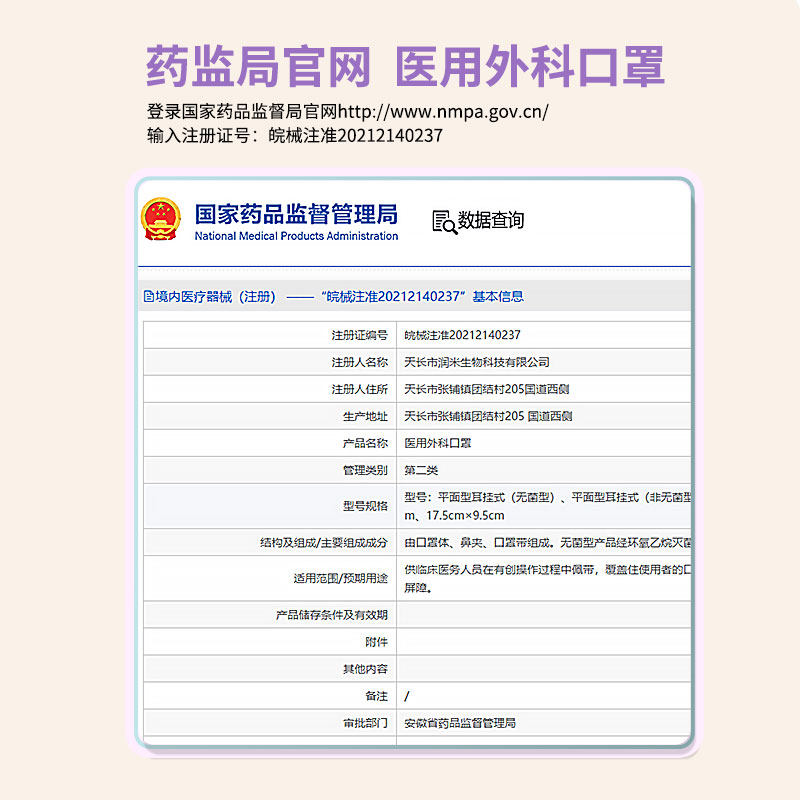Click the 备注 label
Viewport: 800px width, 800px height.
click(x=376, y=696)
